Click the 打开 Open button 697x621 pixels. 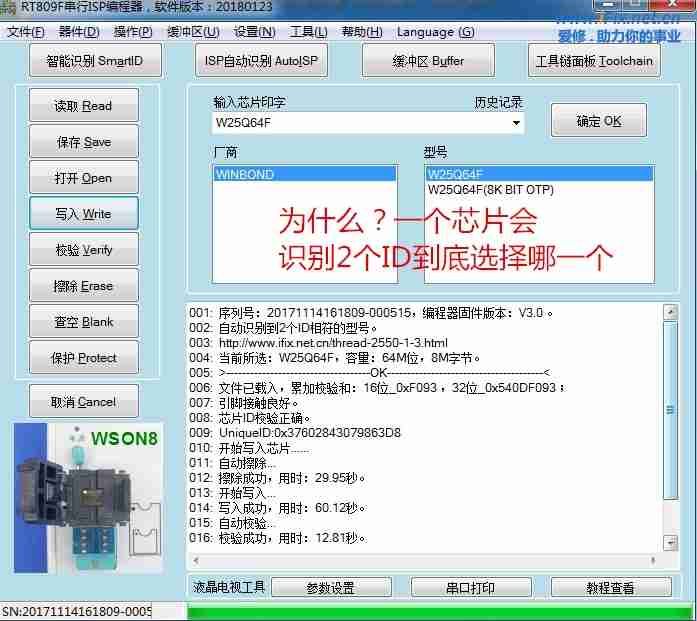click(x=84, y=178)
